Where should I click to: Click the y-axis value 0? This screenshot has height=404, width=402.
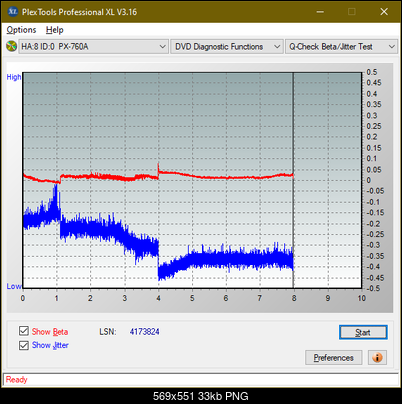tap(369, 180)
